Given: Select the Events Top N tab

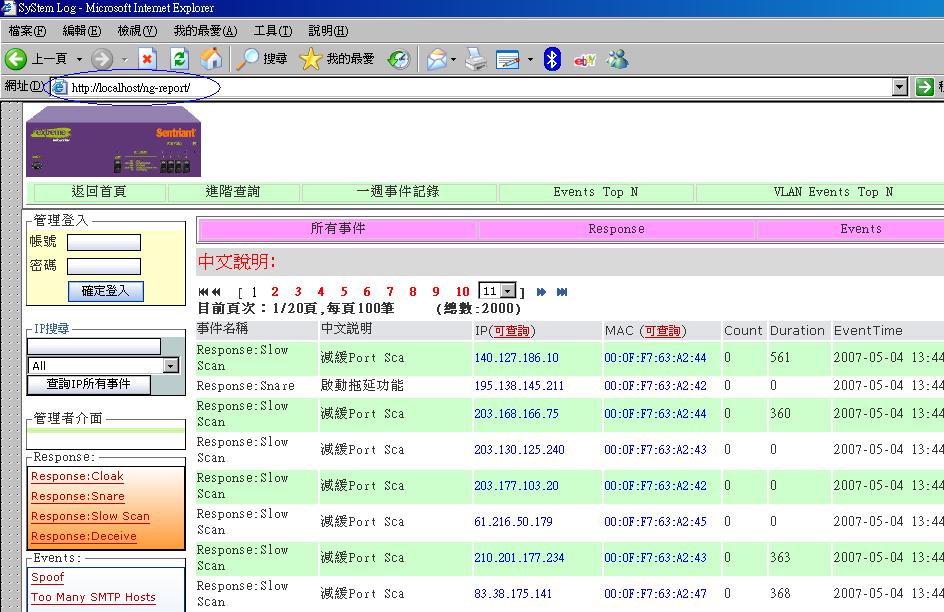Looking at the screenshot, I should pos(596,192).
